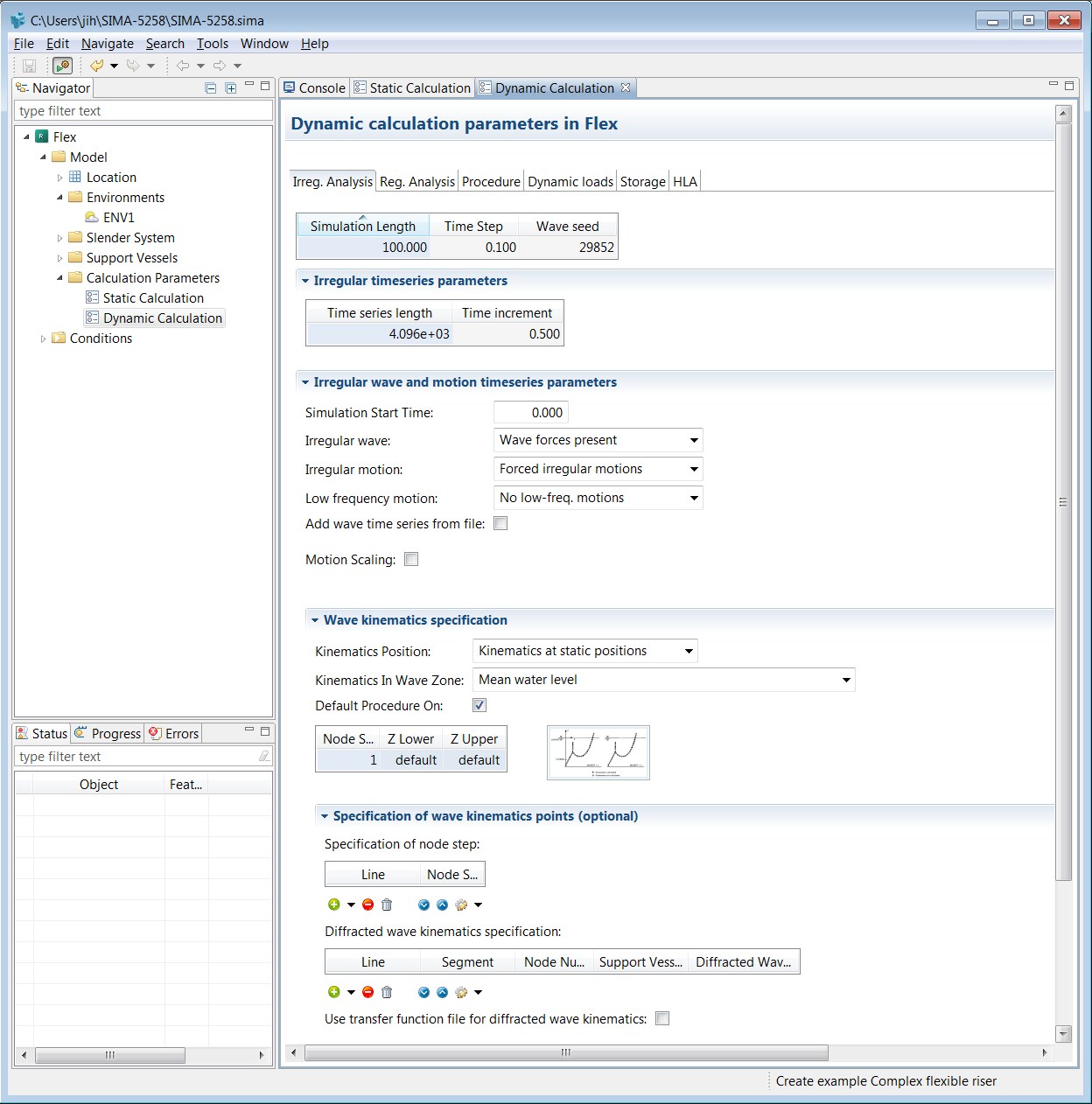Expand the Slender System tree node

tap(59, 238)
